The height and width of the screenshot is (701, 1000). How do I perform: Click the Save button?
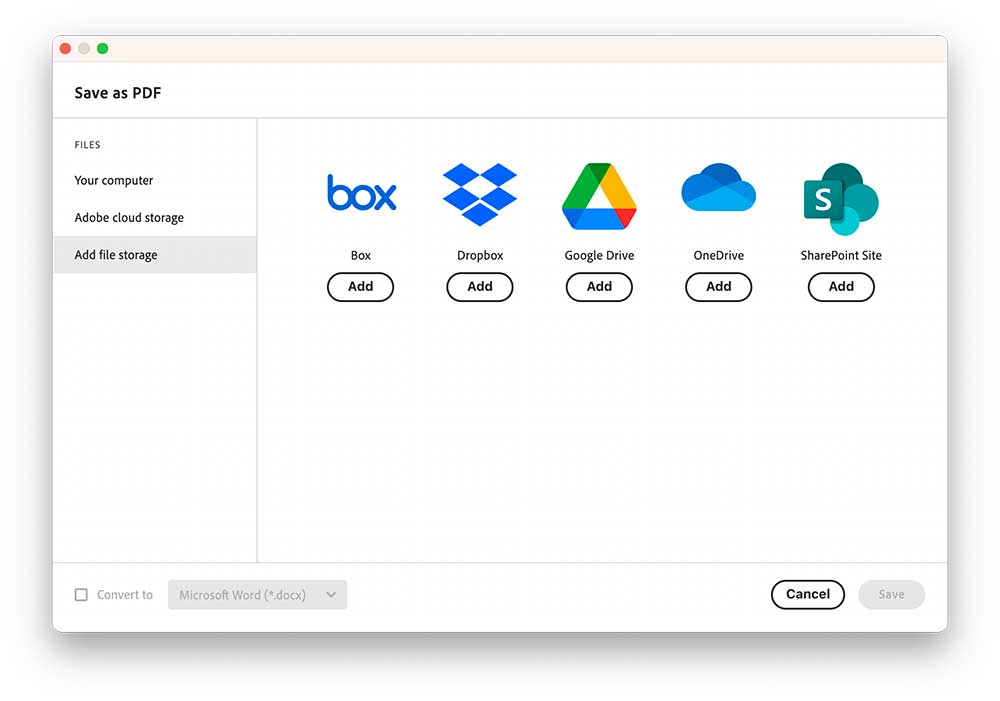pyautogui.click(x=891, y=594)
